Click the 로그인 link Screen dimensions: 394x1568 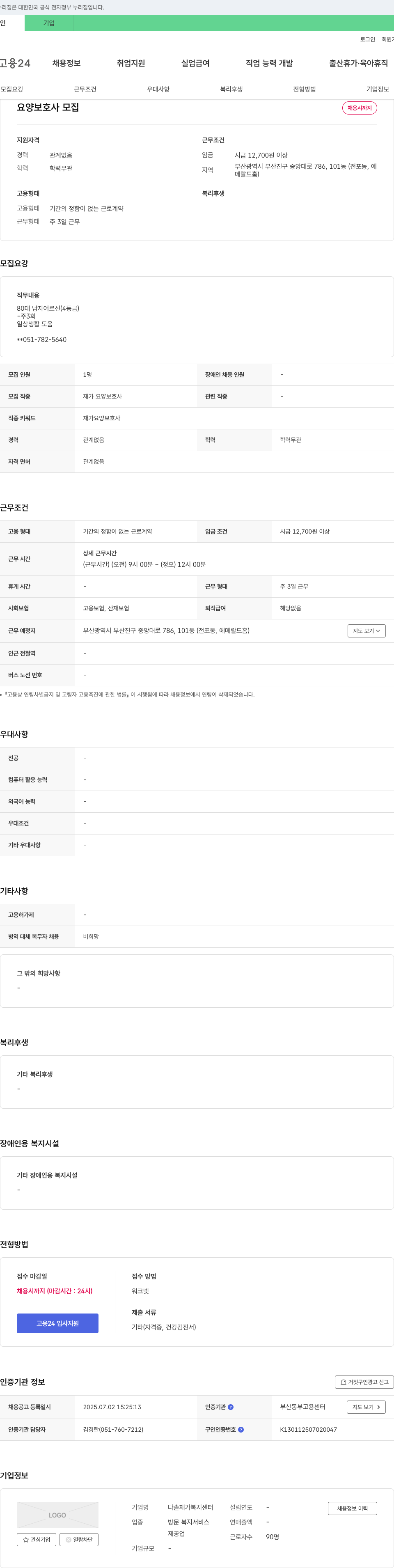point(368,39)
